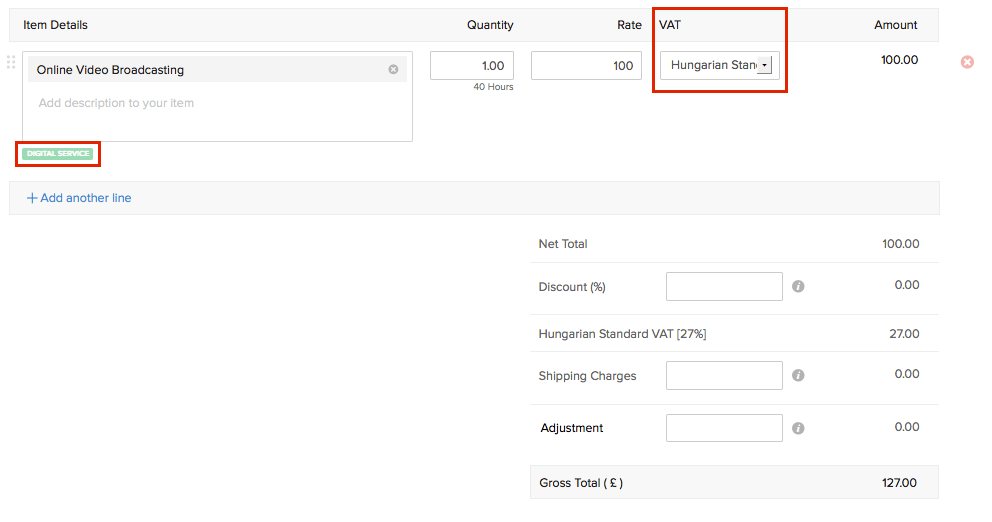This screenshot has height=522, width=992.
Task: Click the DIGITAL SERVICE badge
Action: [58, 154]
